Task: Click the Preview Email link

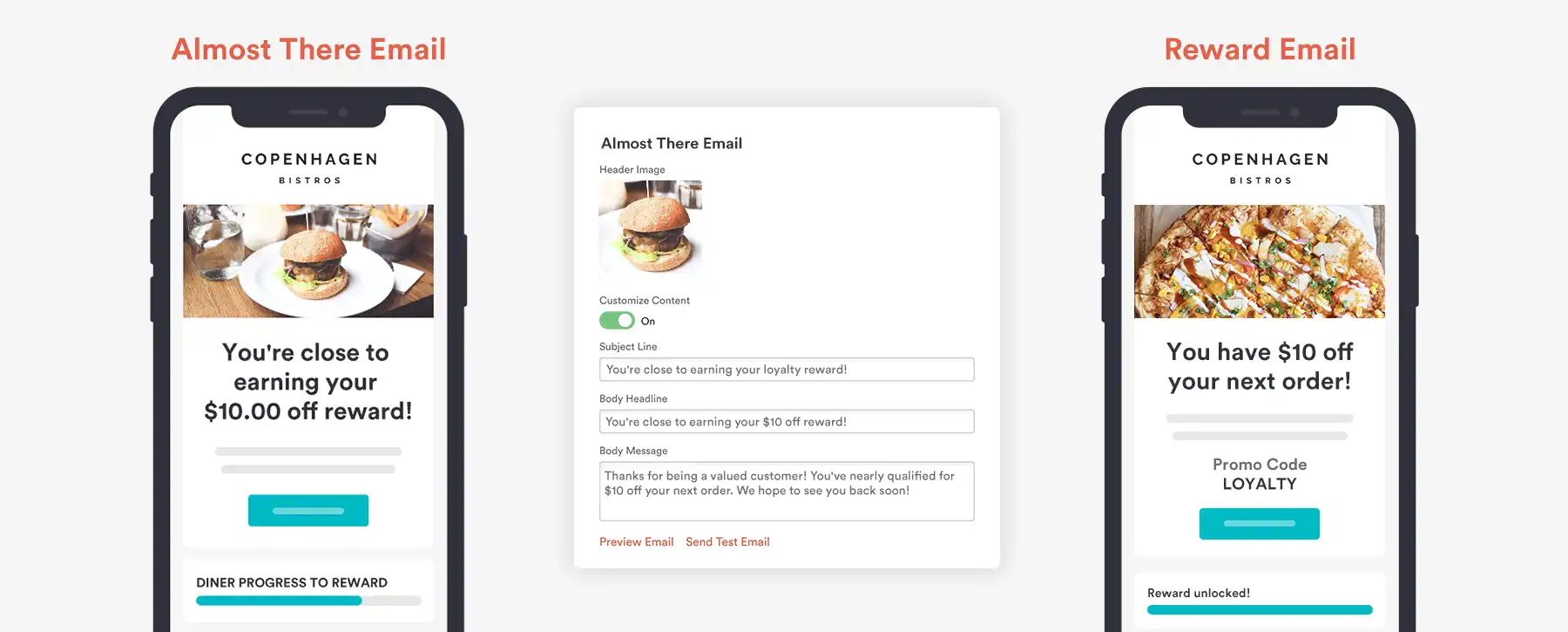Action: pyautogui.click(x=636, y=541)
